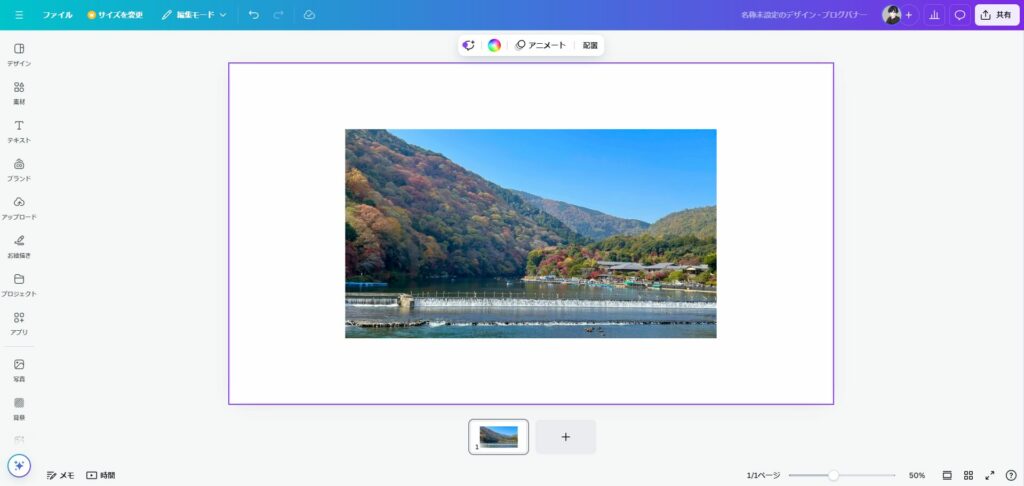Open the アップロード (Uploads) panel
This screenshot has height=486, width=1024.
19,207
